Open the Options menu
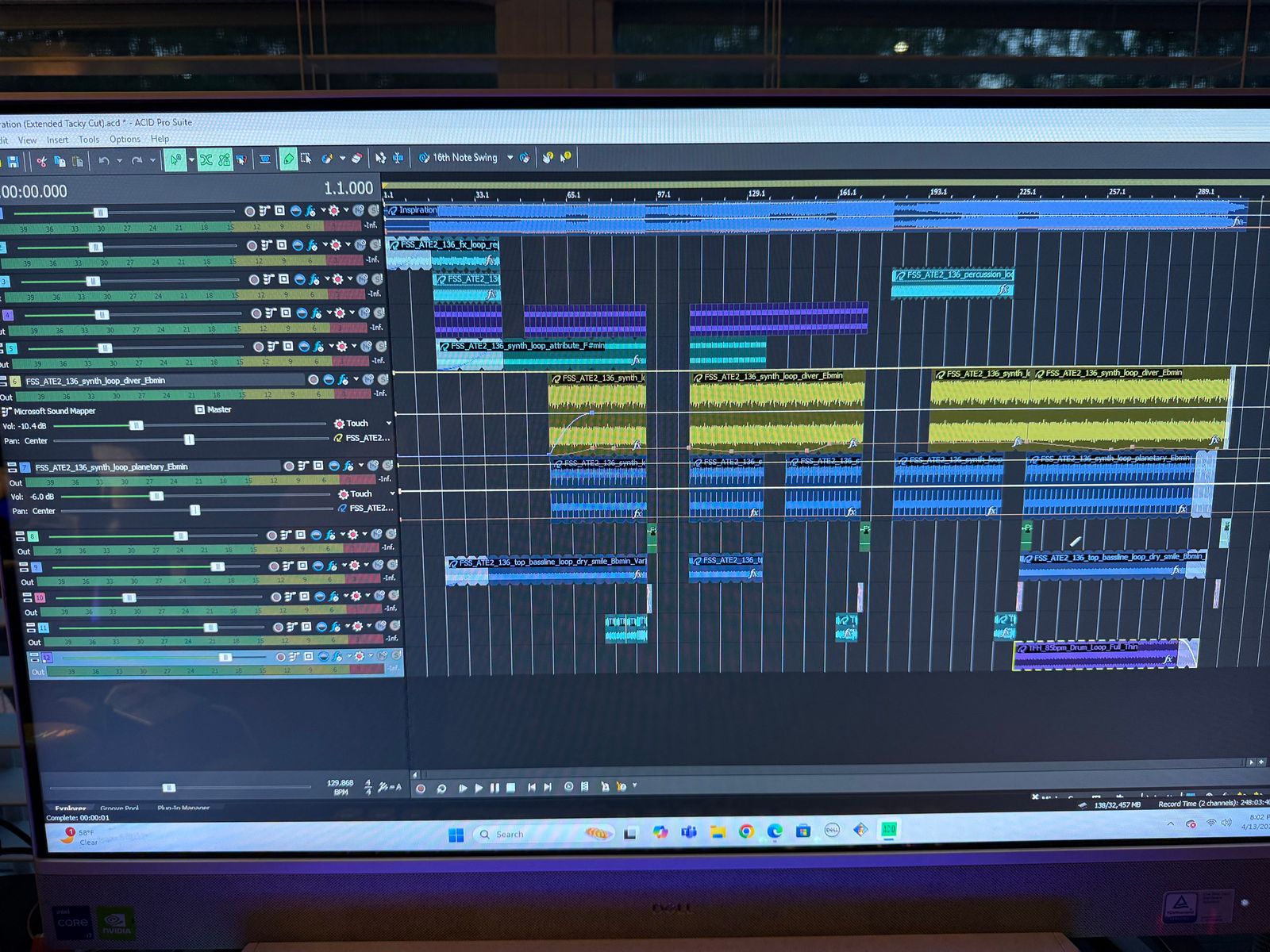1270x952 pixels. [x=125, y=139]
